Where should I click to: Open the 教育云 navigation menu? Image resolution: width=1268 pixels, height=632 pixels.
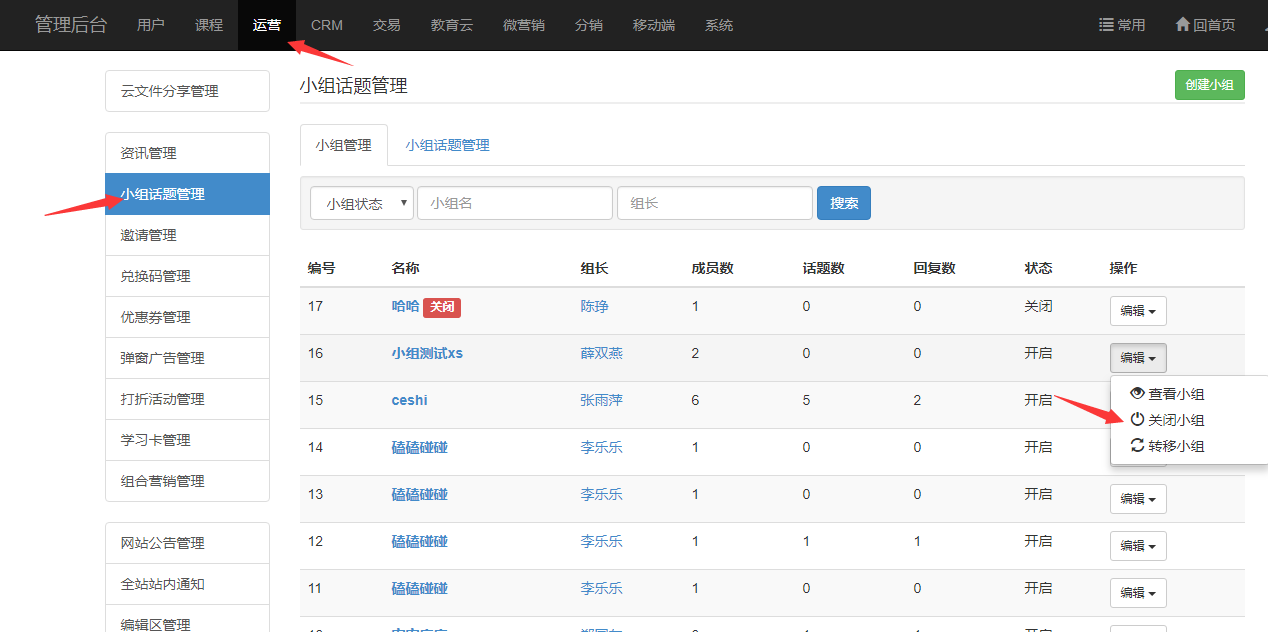(452, 25)
